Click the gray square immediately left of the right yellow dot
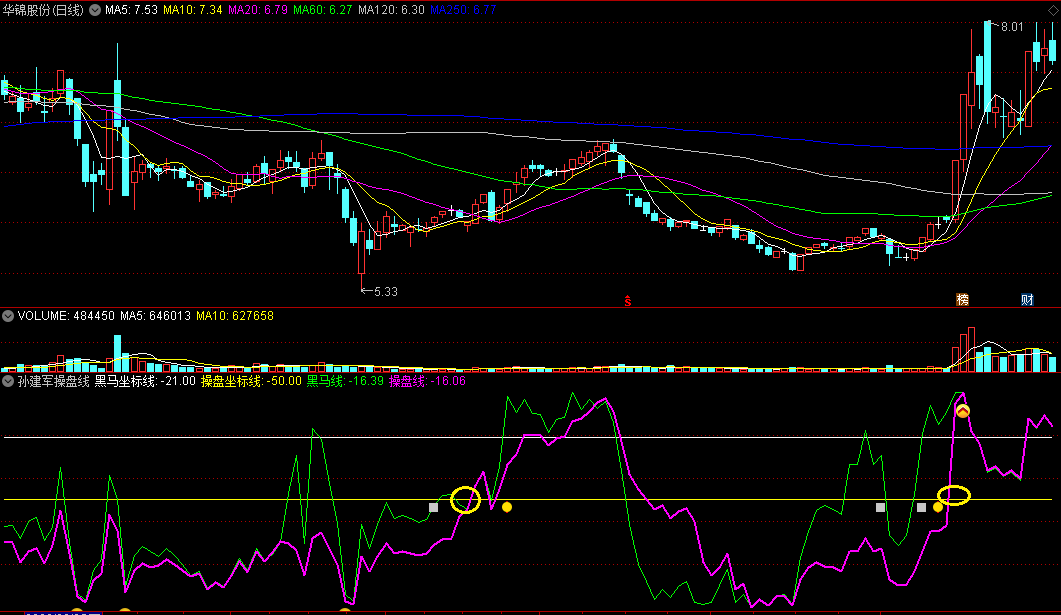Viewport: 1061px width, 615px height. 922,507
